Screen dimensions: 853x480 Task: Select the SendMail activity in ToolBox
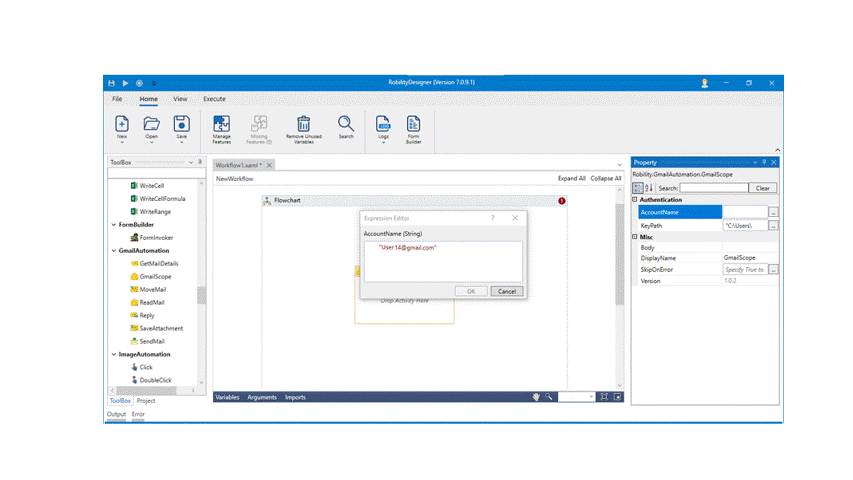click(x=152, y=341)
